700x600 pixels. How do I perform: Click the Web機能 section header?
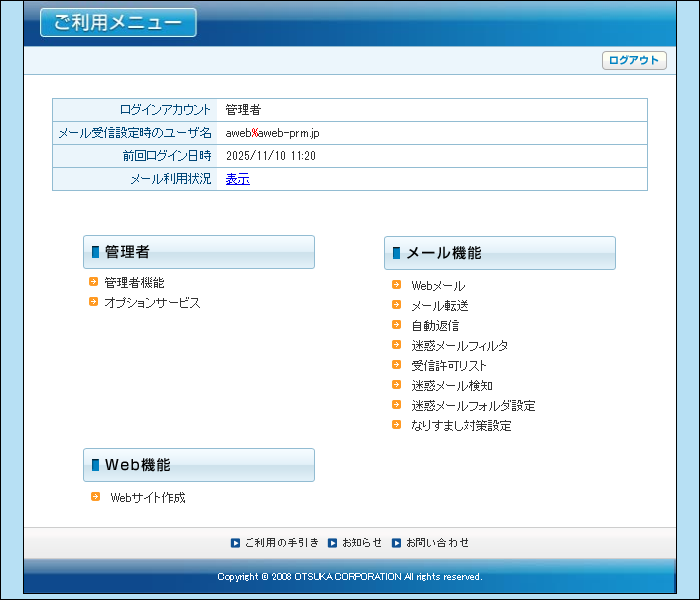click(x=198, y=465)
